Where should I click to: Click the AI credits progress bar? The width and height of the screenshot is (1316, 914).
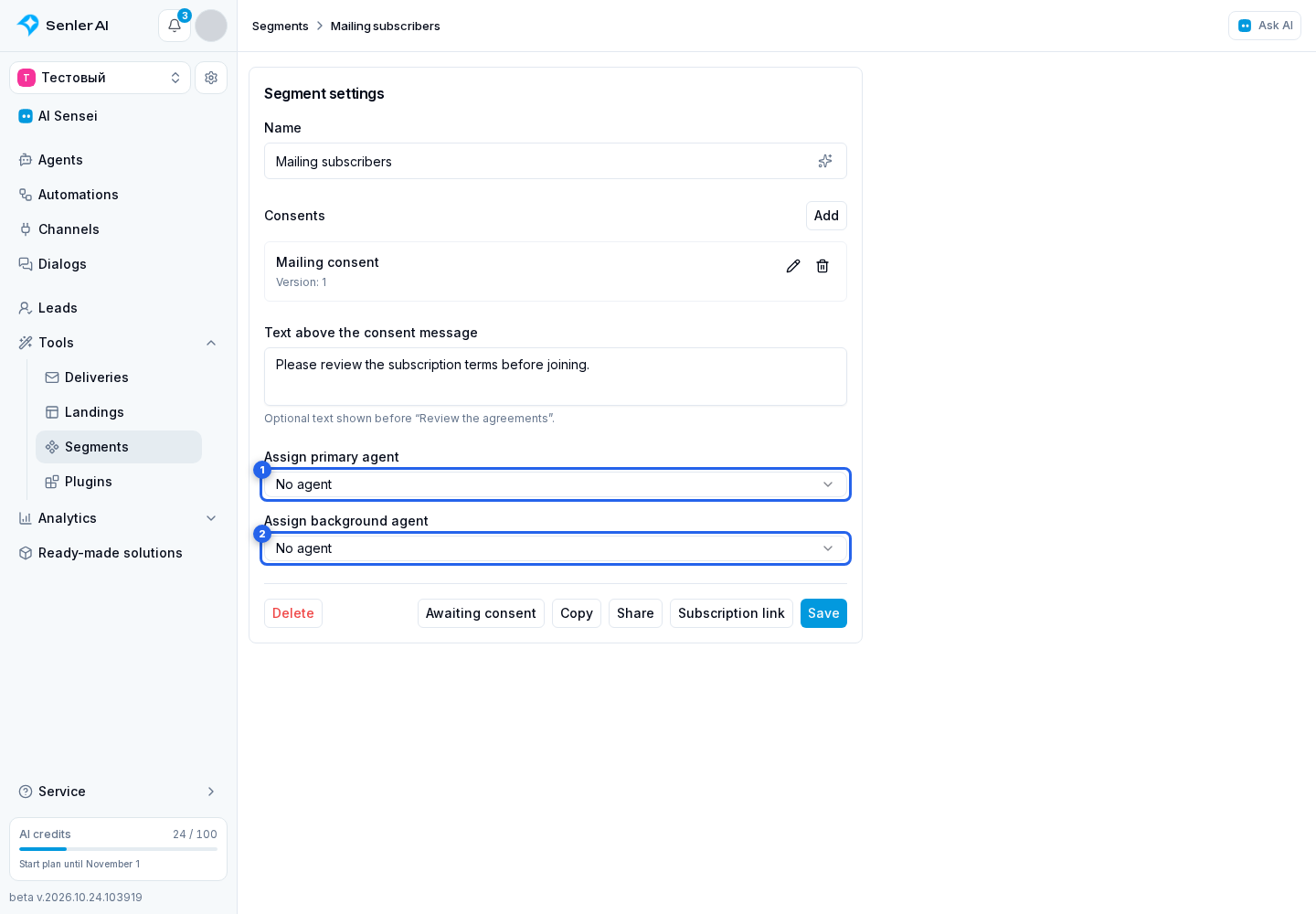118,849
